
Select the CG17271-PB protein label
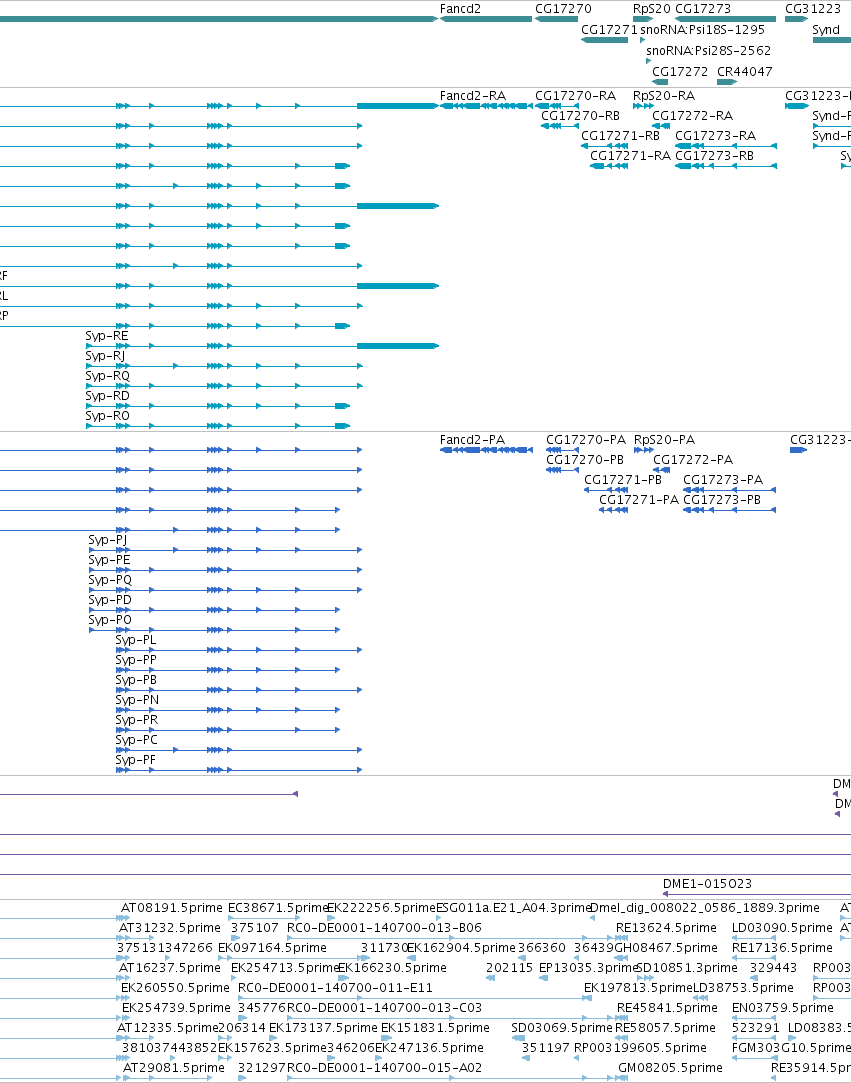(623, 480)
